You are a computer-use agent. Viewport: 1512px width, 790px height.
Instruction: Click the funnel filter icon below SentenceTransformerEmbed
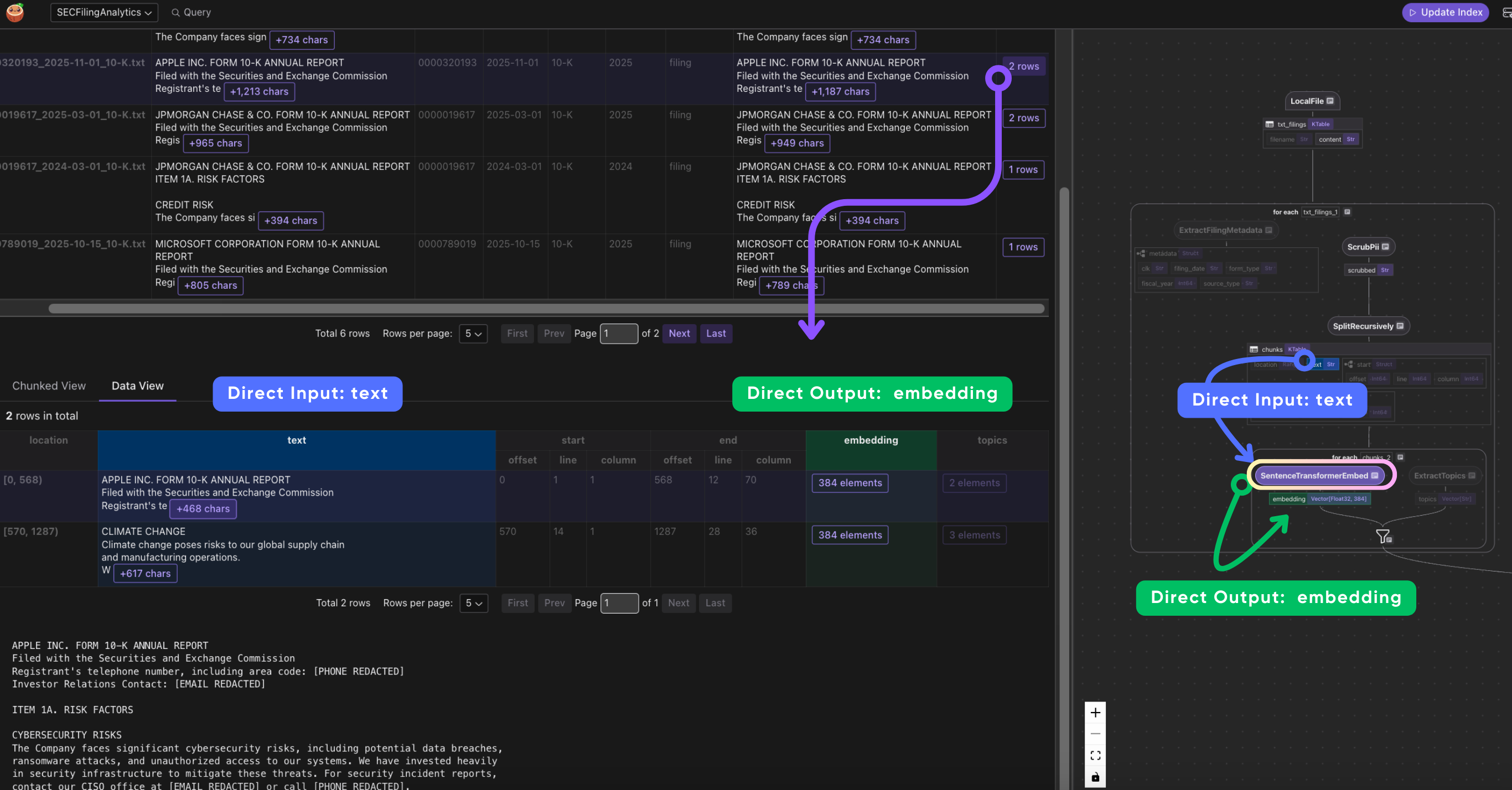[1383, 536]
